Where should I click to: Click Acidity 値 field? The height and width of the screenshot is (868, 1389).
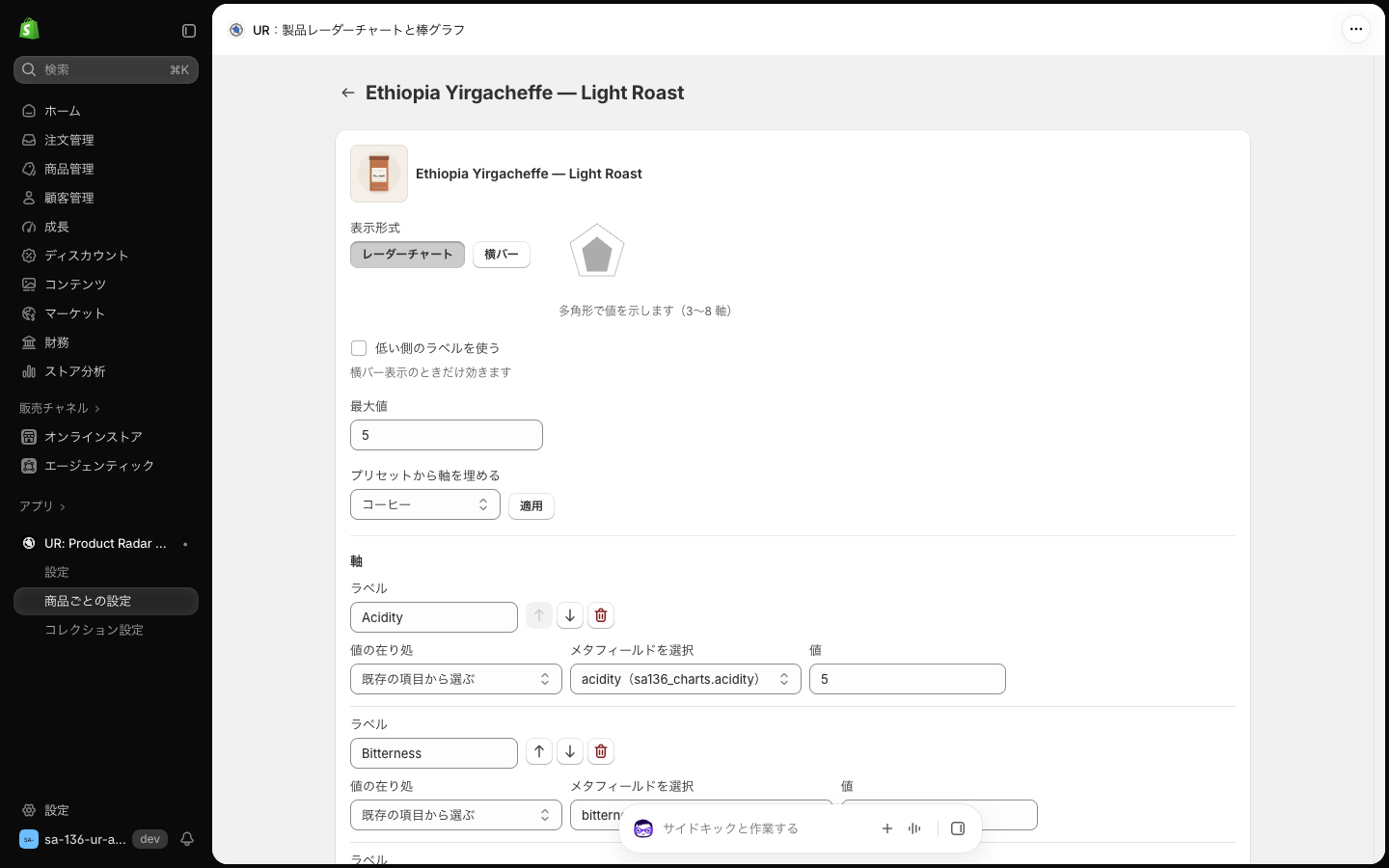coord(908,679)
